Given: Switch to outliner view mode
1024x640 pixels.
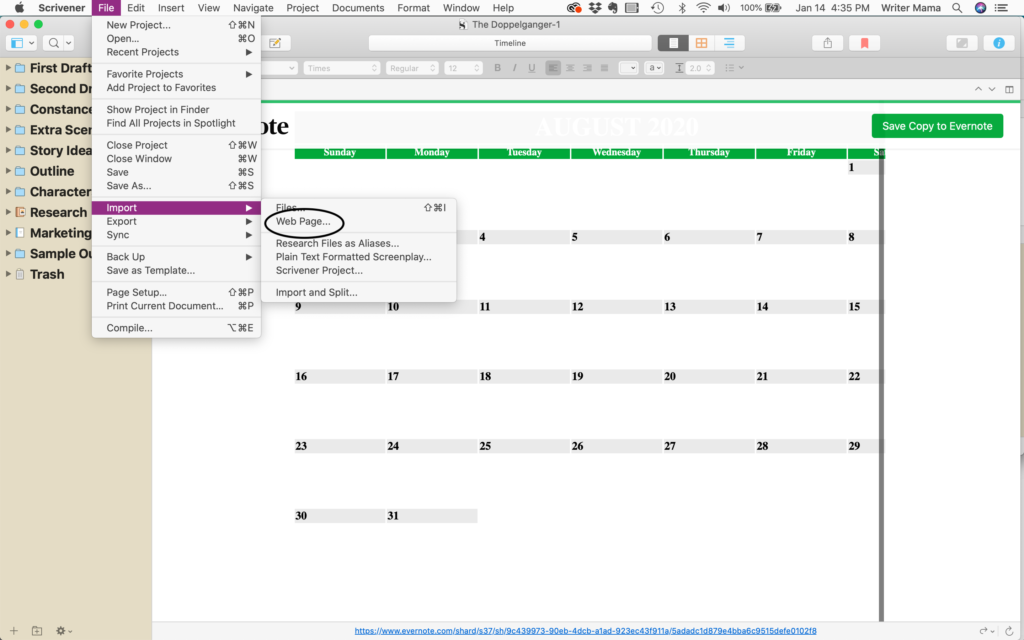Looking at the screenshot, I should pos(729,43).
